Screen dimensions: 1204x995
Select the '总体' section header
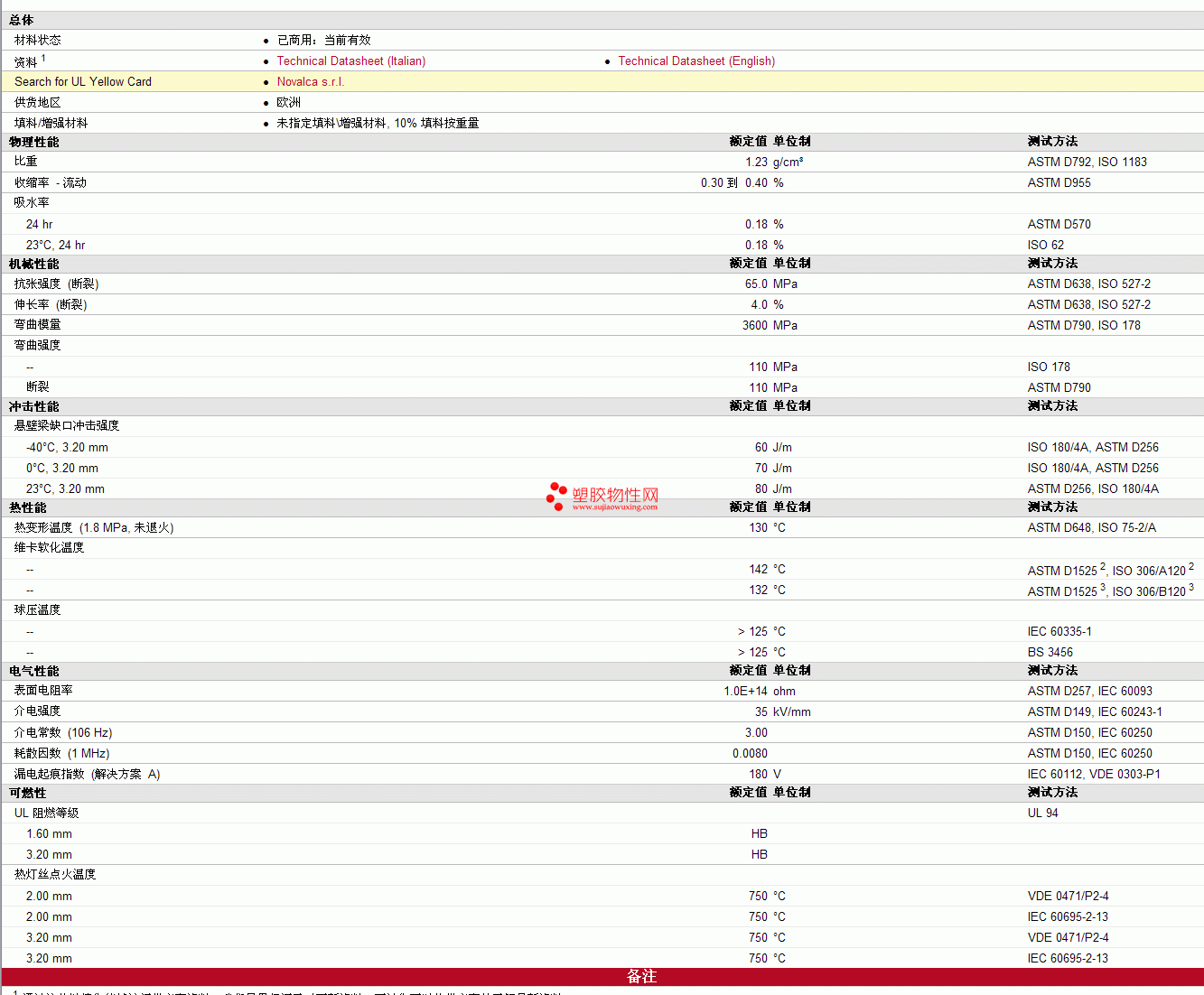(22, 20)
